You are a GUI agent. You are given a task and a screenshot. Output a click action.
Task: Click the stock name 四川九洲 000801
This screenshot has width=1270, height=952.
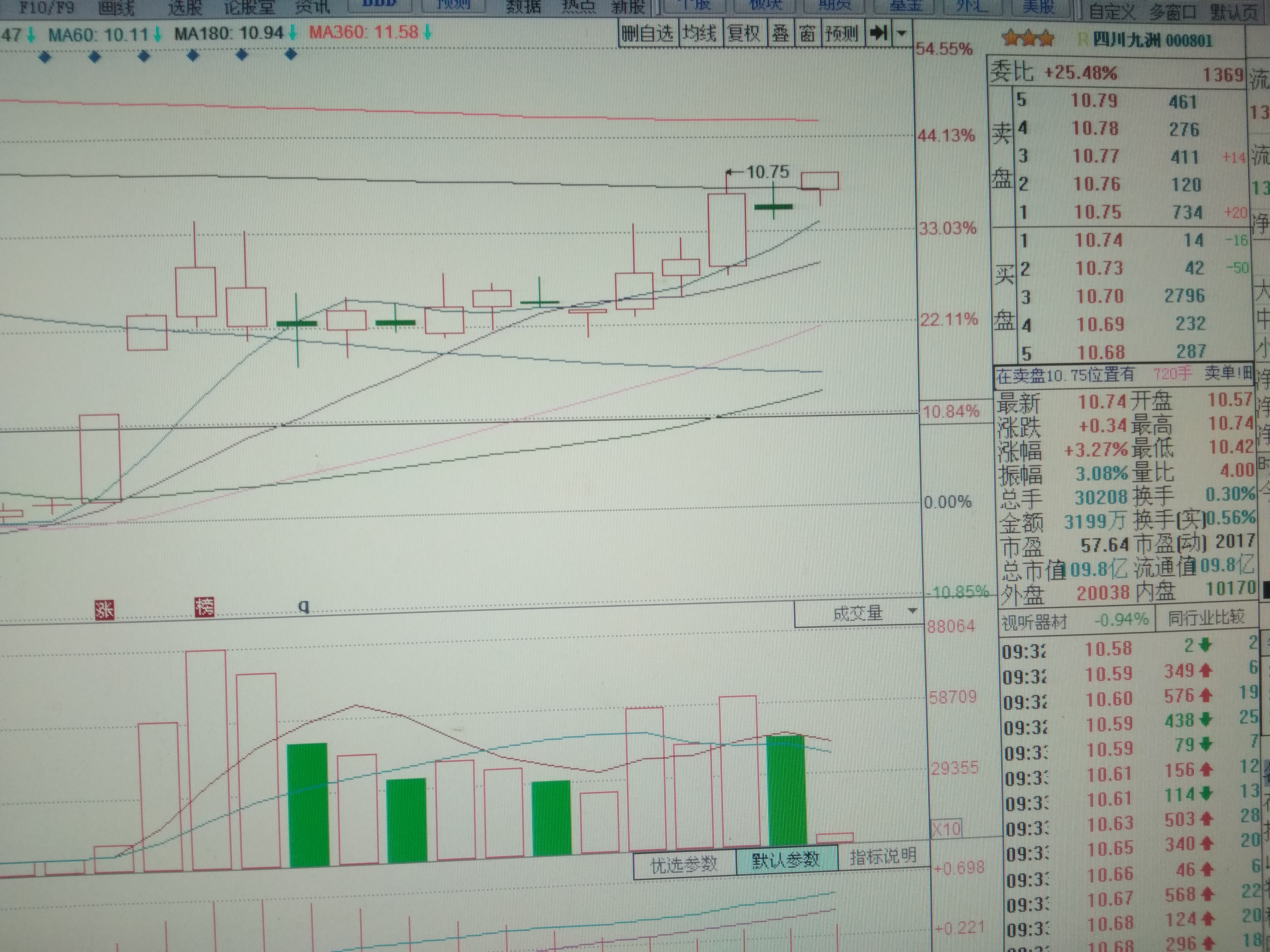point(1152,40)
